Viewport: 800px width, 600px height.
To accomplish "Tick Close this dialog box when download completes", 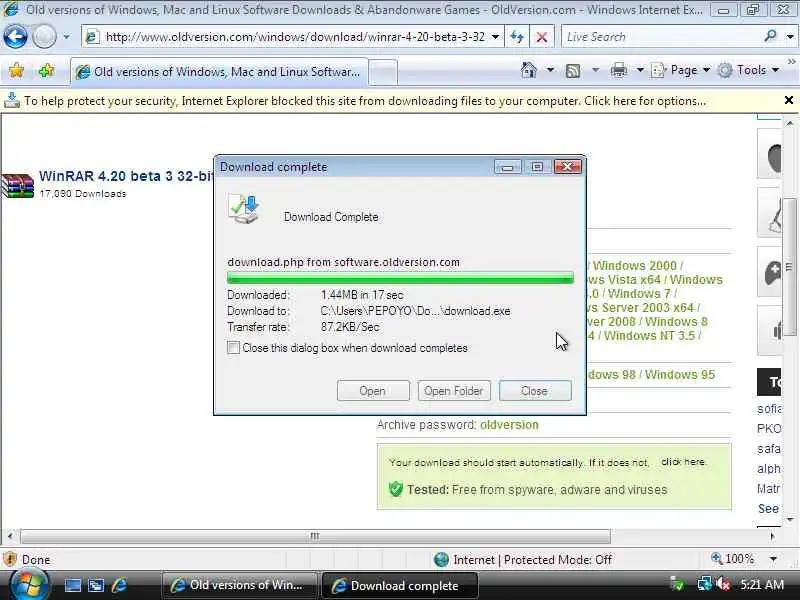I will [x=233, y=348].
